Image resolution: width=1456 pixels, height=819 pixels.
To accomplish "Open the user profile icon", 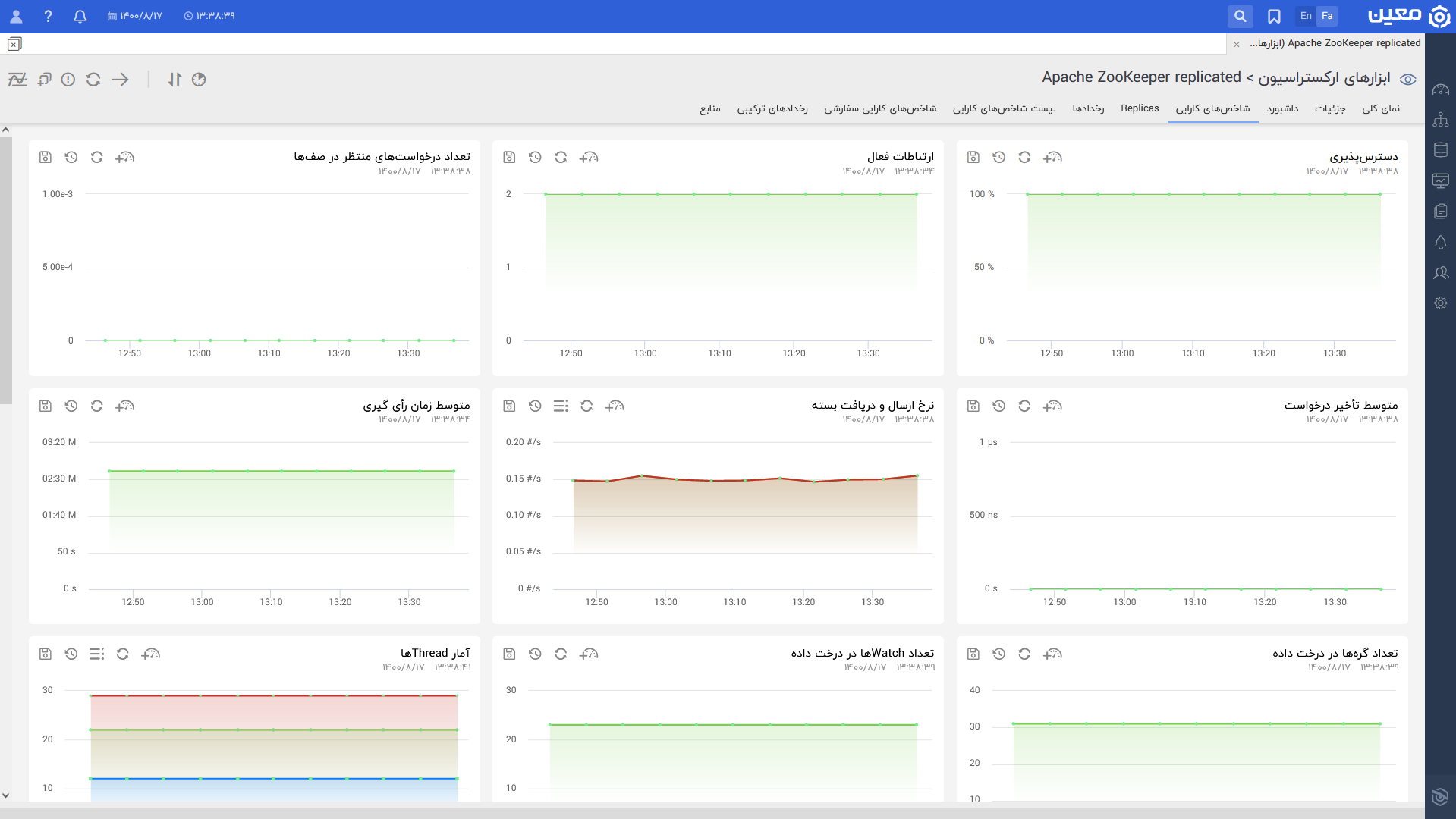I will pyautogui.click(x=16, y=16).
